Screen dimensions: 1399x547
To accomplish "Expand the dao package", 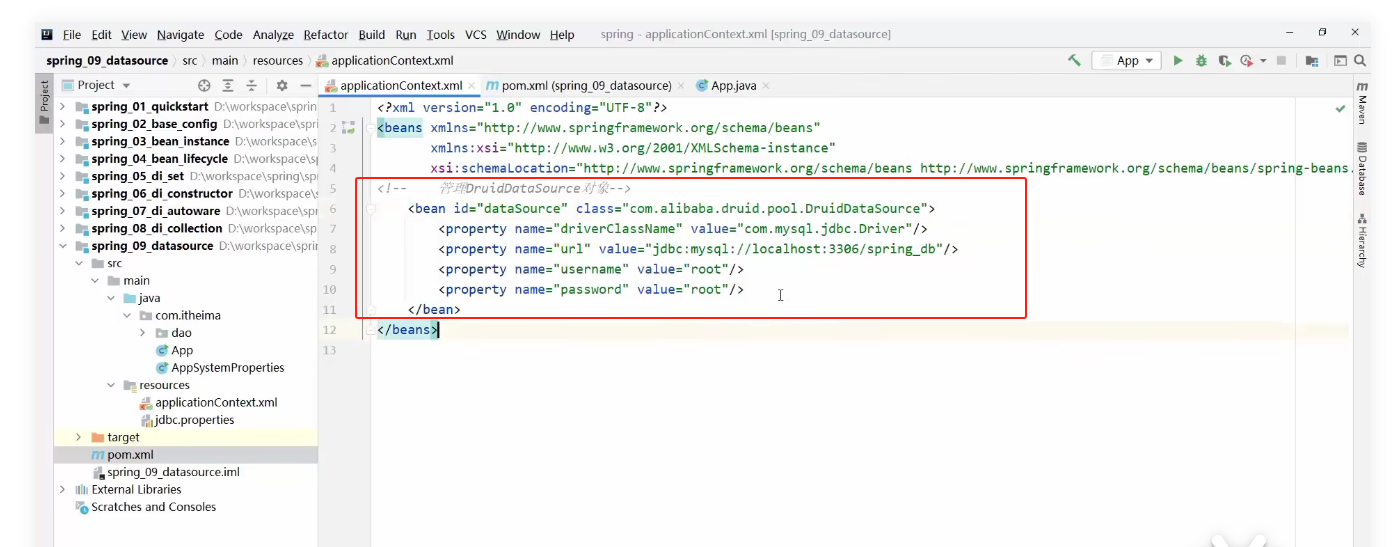I will pos(143,333).
